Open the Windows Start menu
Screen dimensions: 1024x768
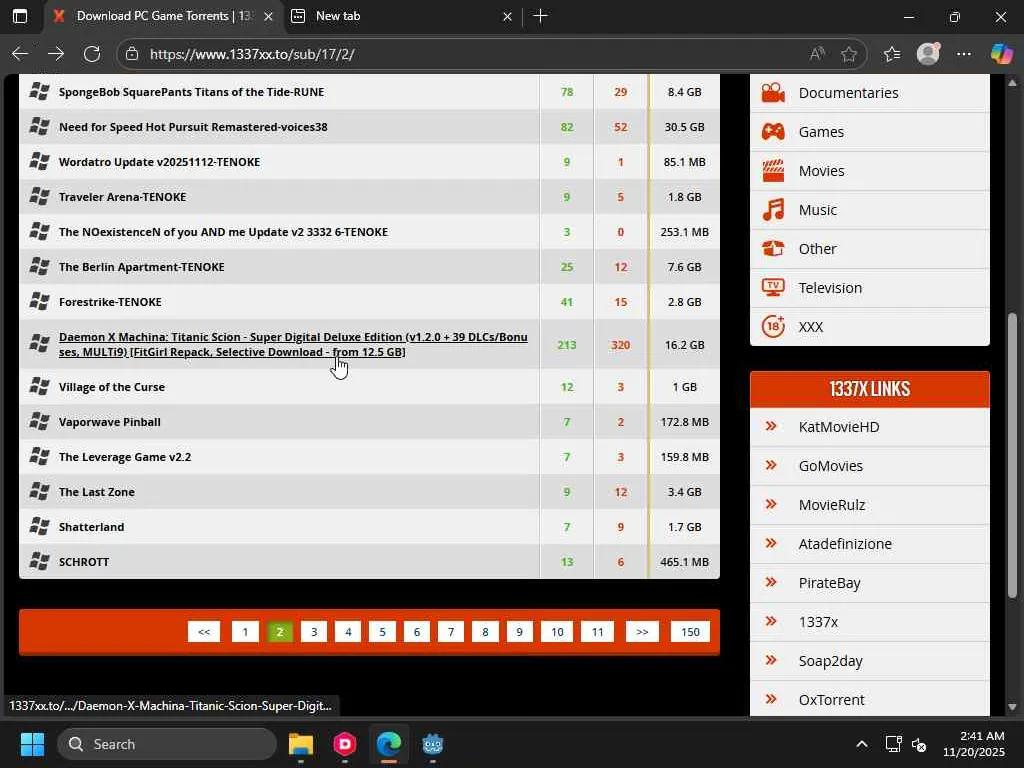[x=32, y=744]
